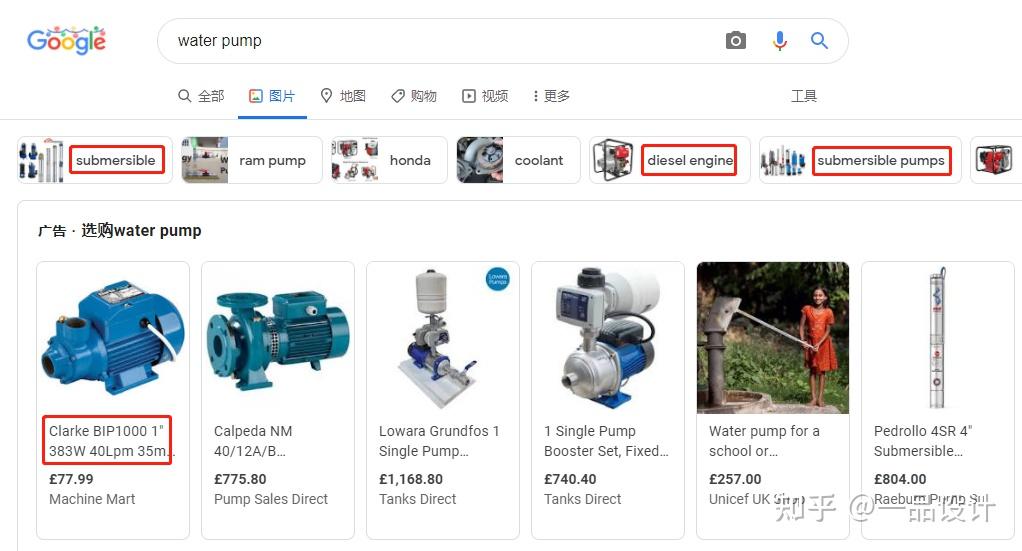
Task: Click the Calpeda NM 40/12A/B title
Action: click(x=253, y=441)
